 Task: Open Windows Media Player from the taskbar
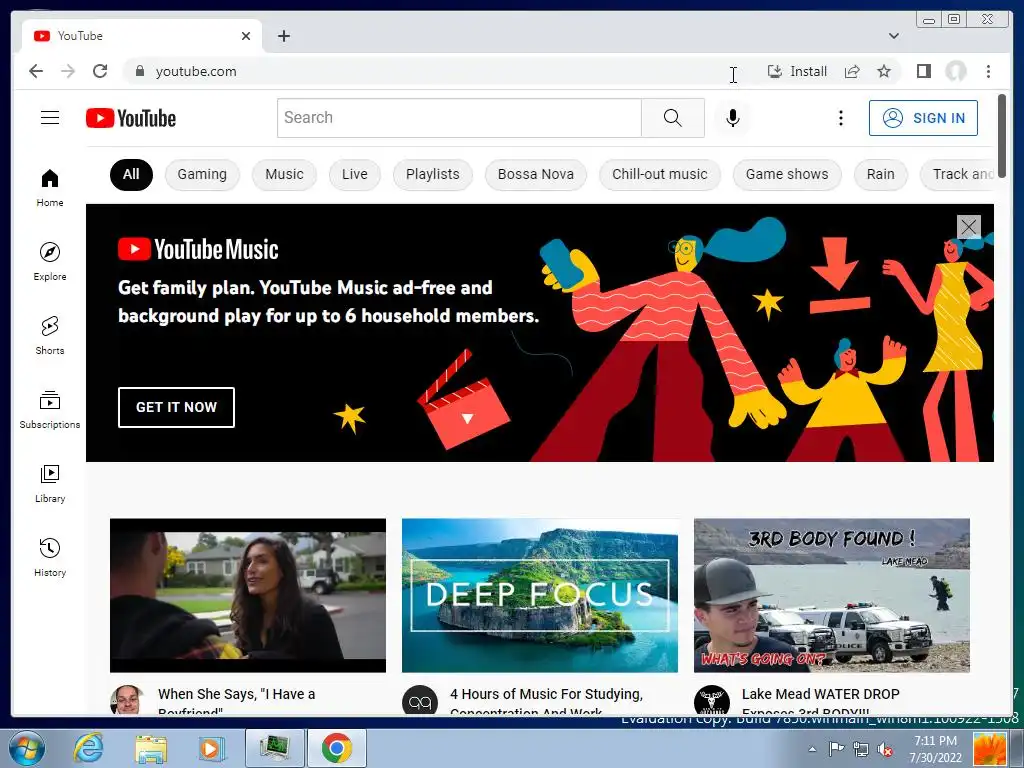pos(211,748)
